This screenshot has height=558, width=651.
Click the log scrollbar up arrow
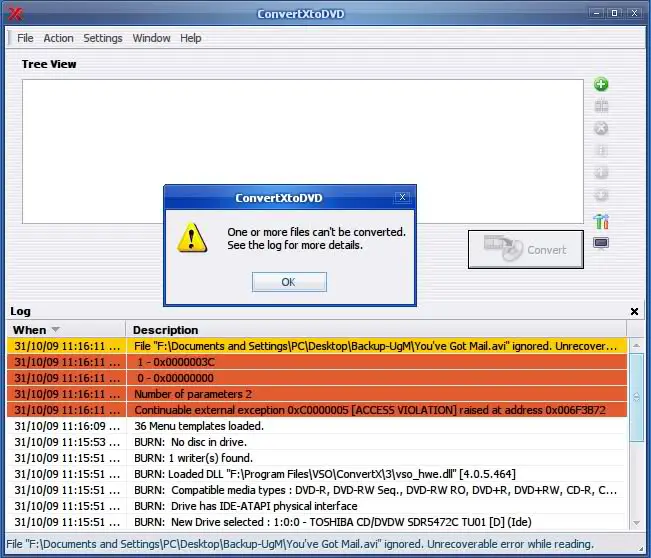point(636,345)
